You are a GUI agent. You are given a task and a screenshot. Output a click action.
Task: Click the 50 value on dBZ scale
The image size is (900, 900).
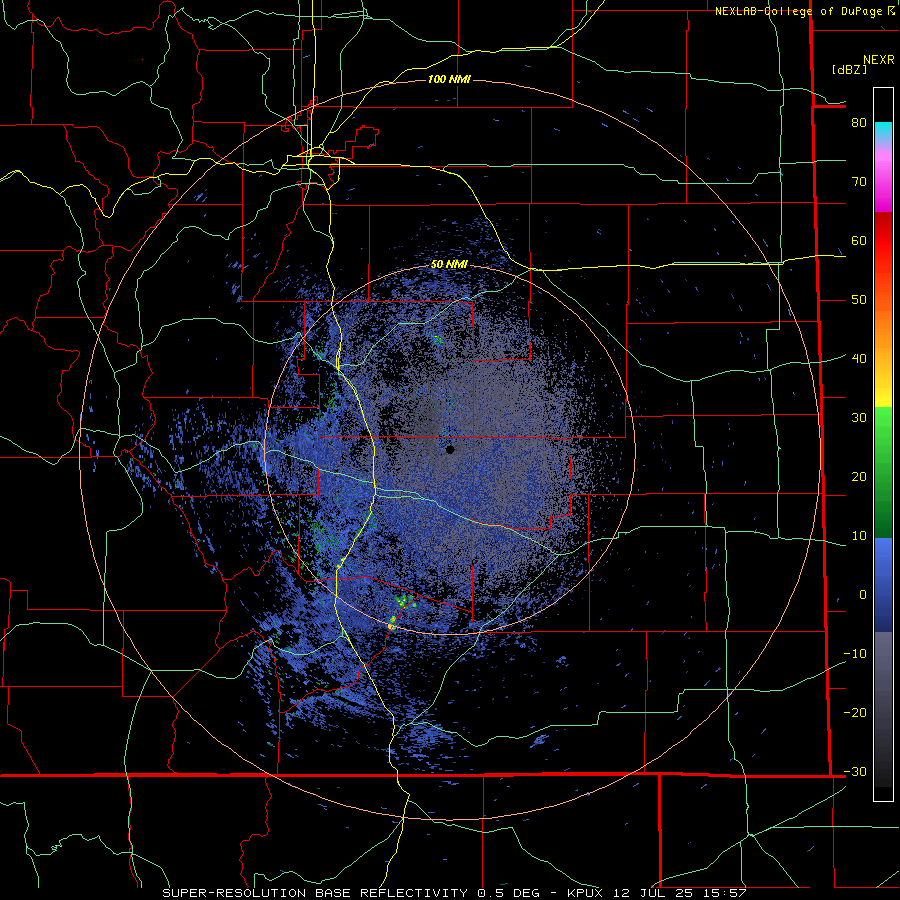[x=859, y=300]
